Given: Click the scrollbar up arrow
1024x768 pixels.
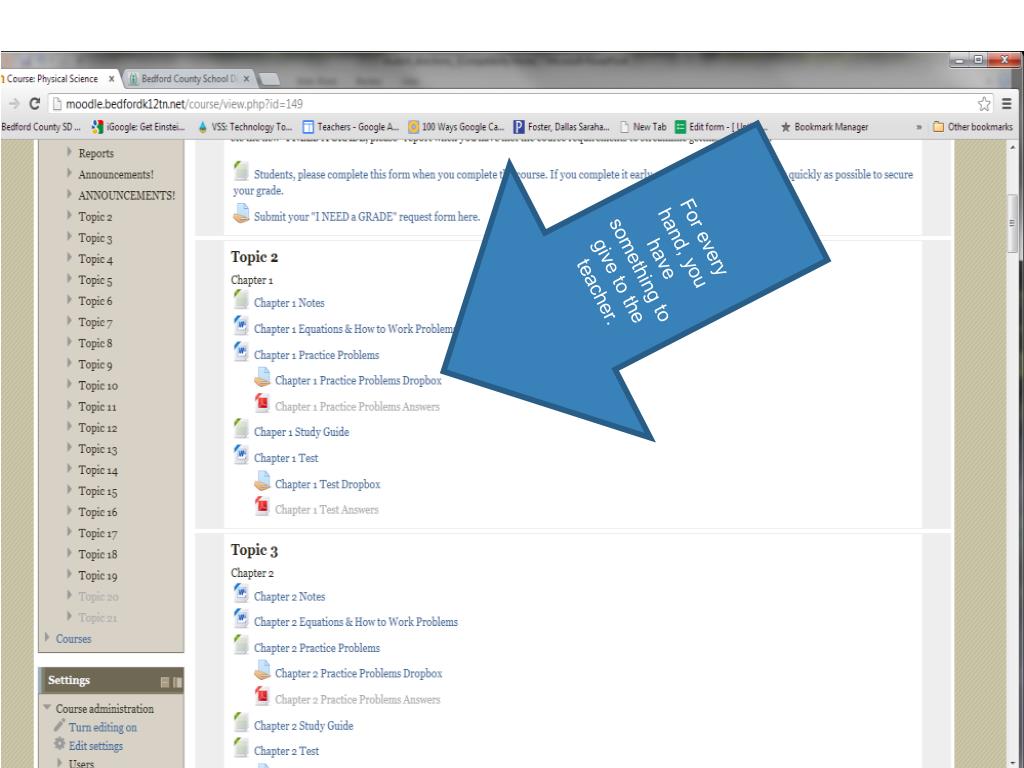Looking at the screenshot, I should 1012,148.
